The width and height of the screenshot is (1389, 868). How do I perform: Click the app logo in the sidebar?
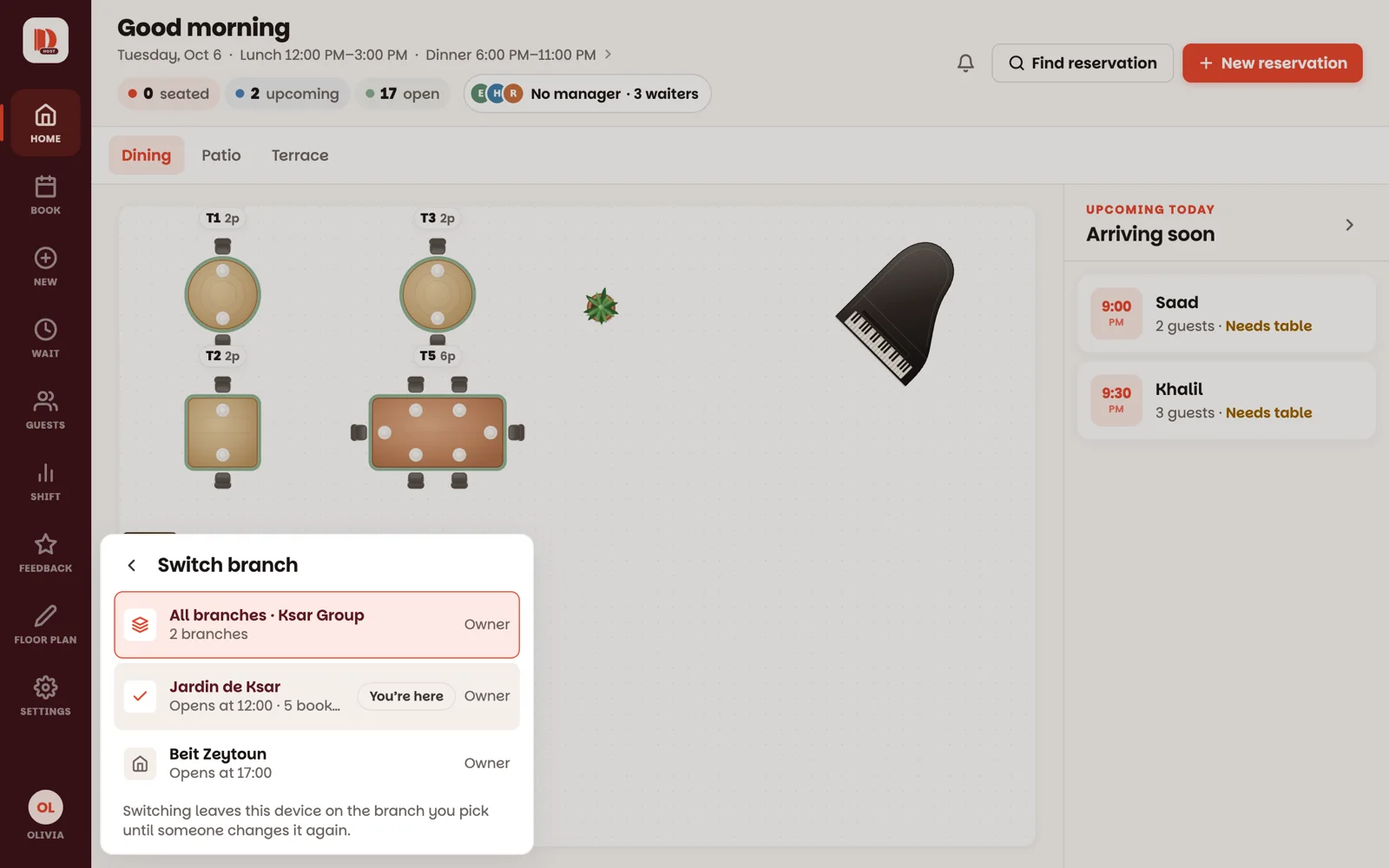[x=45, y=40]
